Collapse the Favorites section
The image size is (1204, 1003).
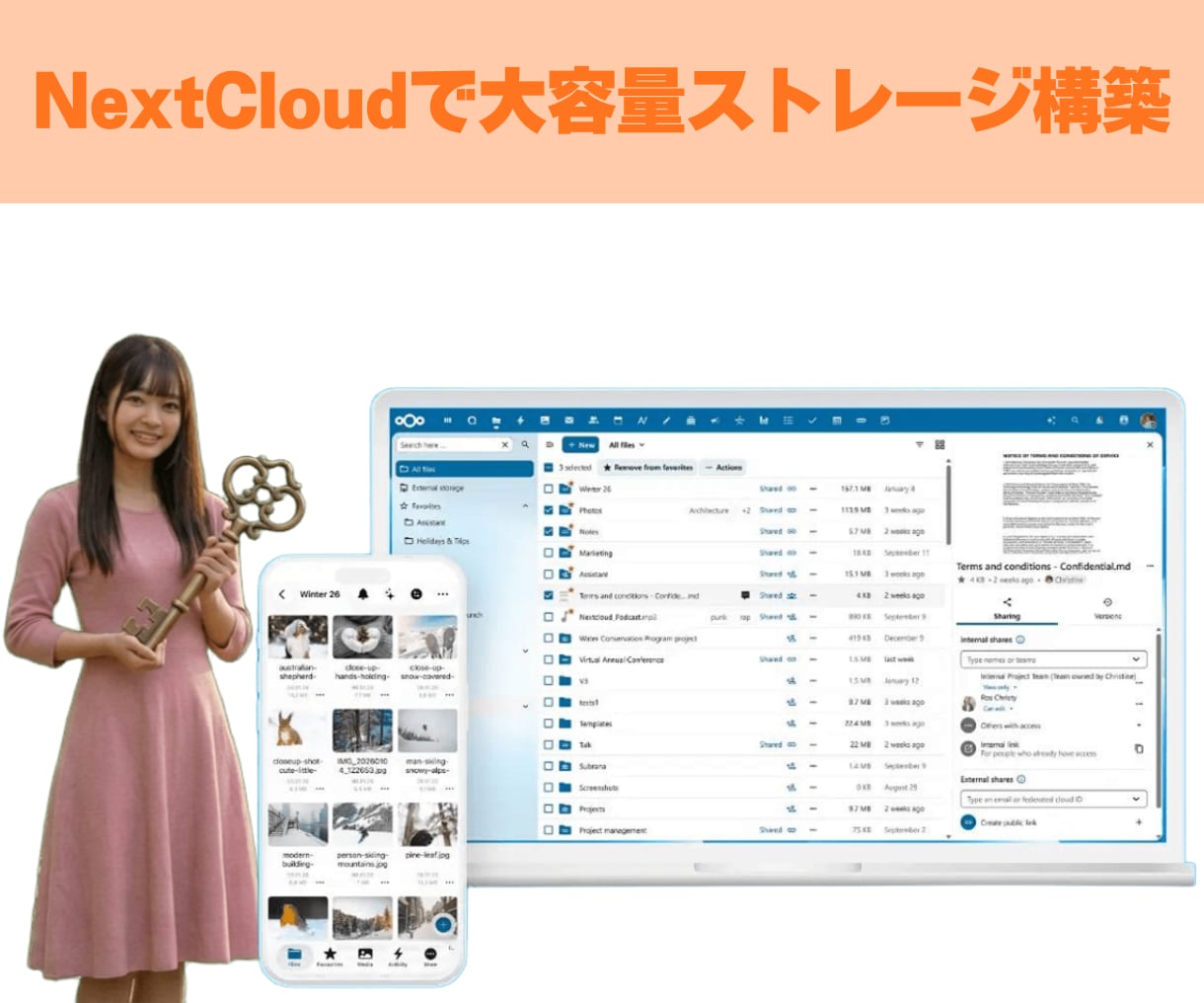pos(525,506)
